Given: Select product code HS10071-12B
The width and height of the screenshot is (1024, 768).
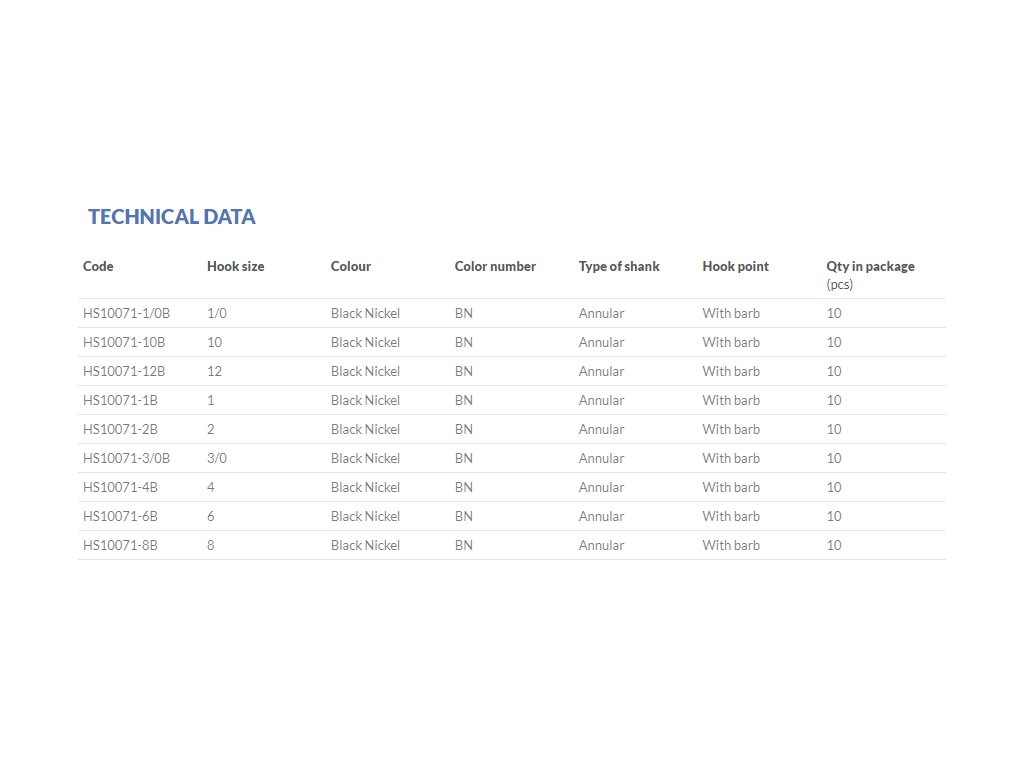Looking at the screenshot, I should [x=124, y=371].
